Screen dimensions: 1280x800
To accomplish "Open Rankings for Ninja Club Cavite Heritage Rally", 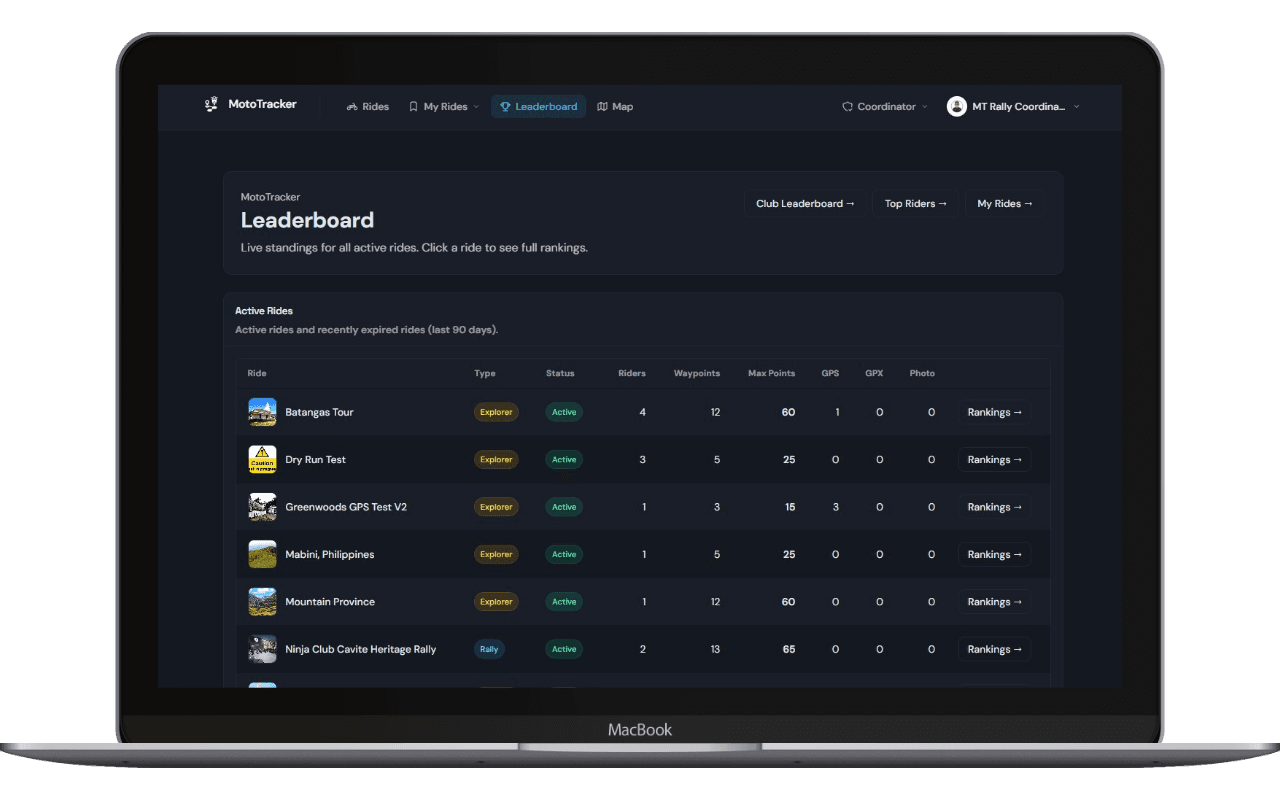I will point(994,649).
